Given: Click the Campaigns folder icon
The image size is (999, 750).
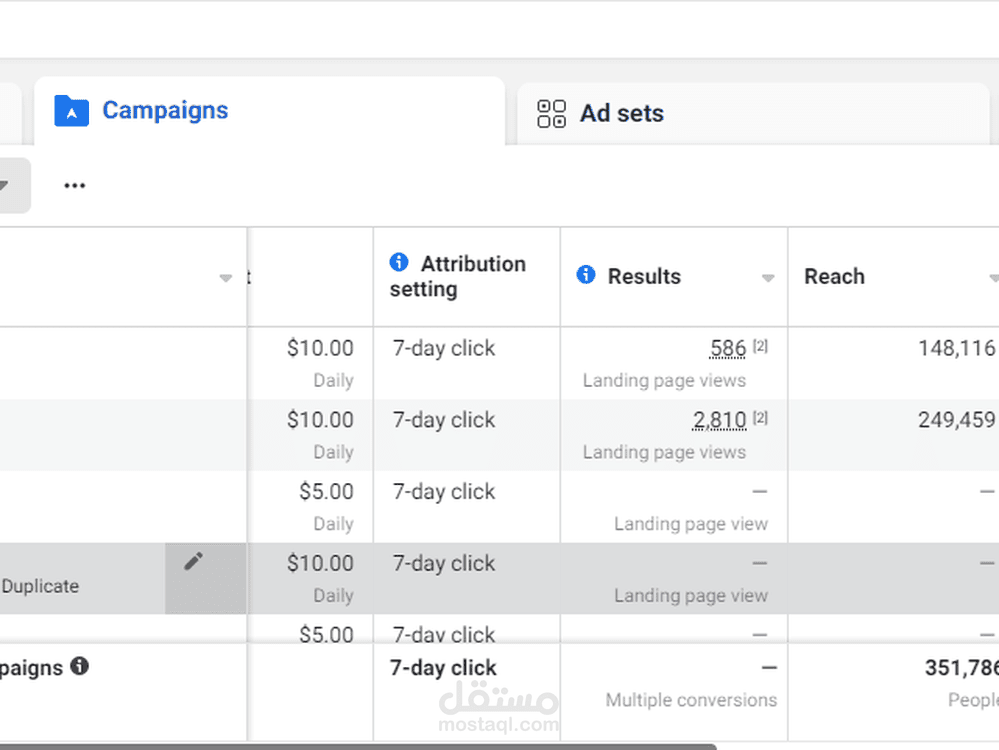Looking at the screenshot, I should pyautogui.click(x=71, y=111).
